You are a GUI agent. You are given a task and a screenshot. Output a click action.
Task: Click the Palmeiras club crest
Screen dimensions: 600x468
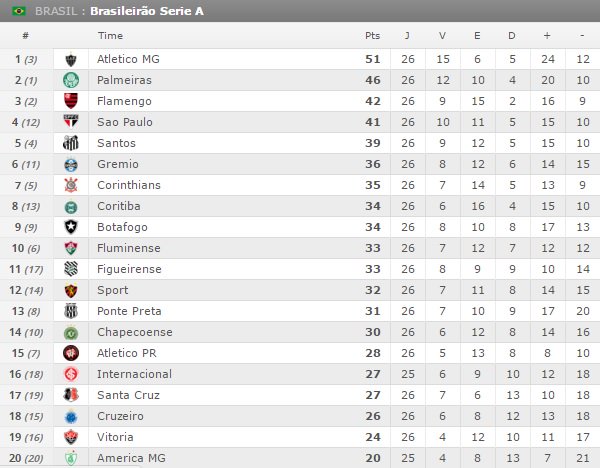coord(71,80)
